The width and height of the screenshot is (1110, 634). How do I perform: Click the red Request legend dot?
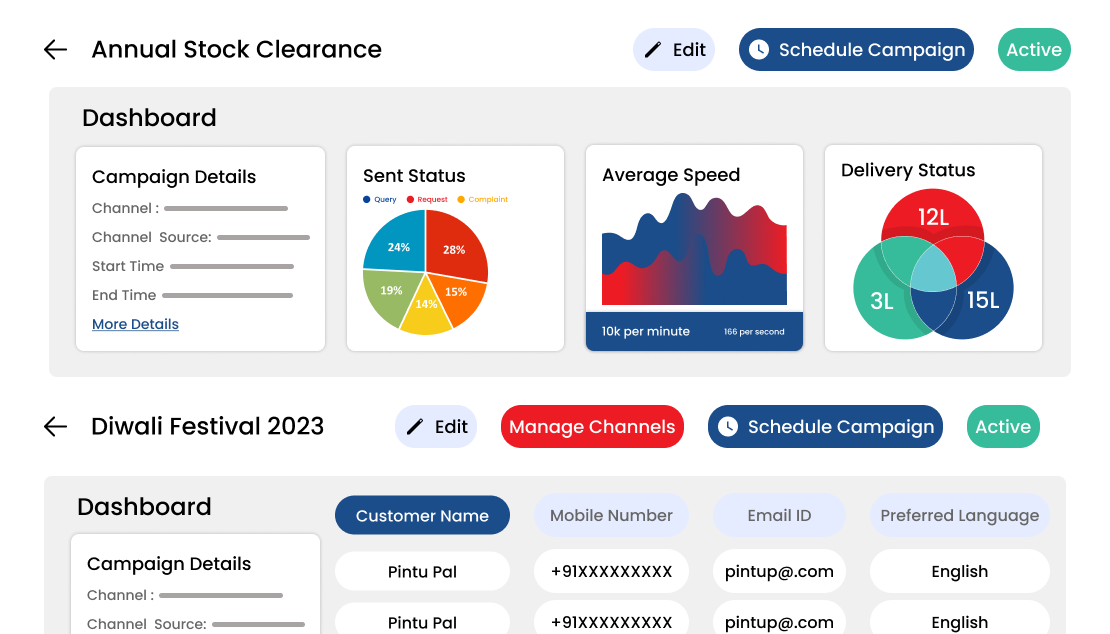click(410, 200)
